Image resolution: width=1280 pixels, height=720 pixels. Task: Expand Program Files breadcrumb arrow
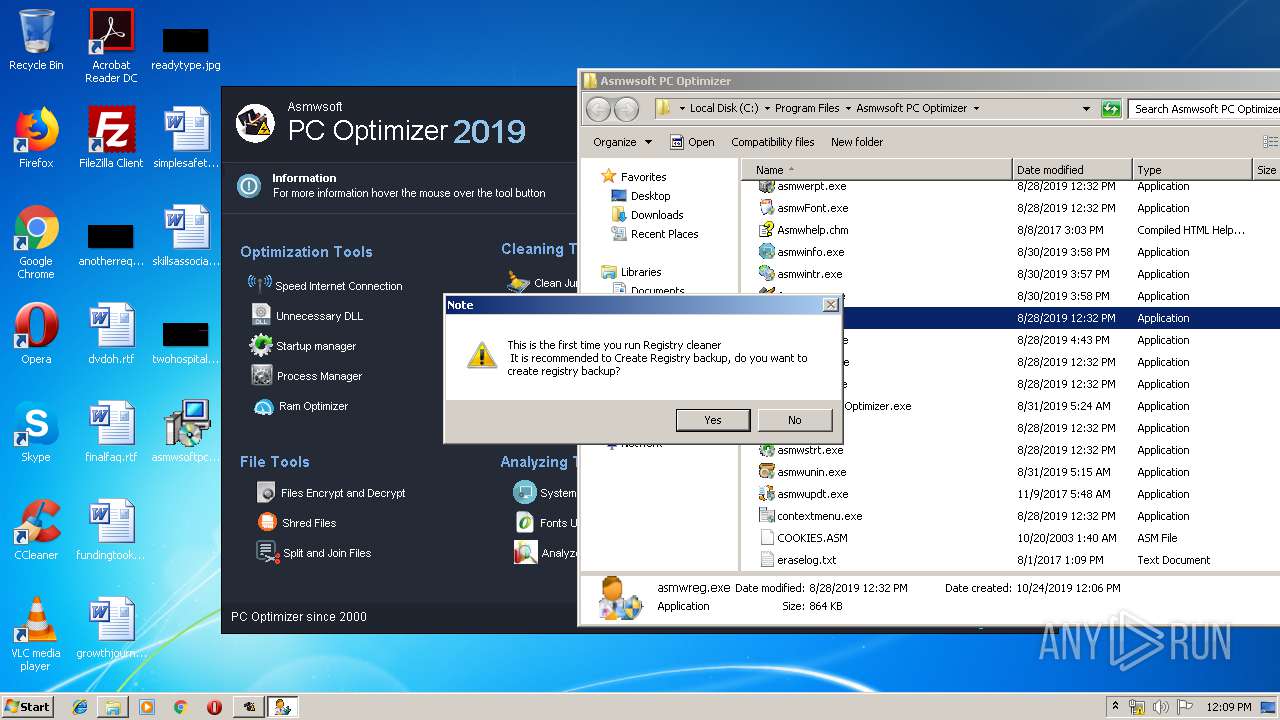(x=848, y=108)
